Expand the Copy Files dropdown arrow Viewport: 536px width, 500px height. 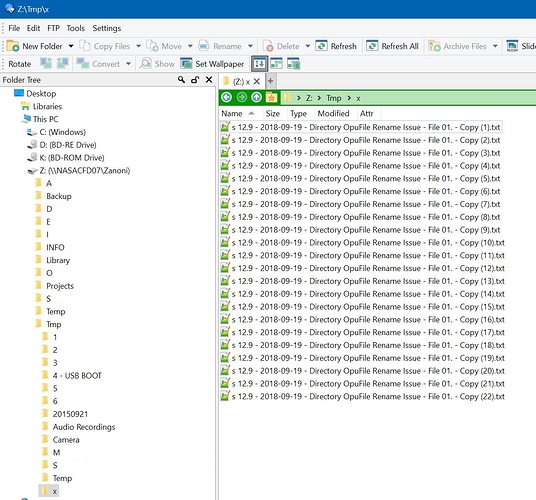click(138, 46)
